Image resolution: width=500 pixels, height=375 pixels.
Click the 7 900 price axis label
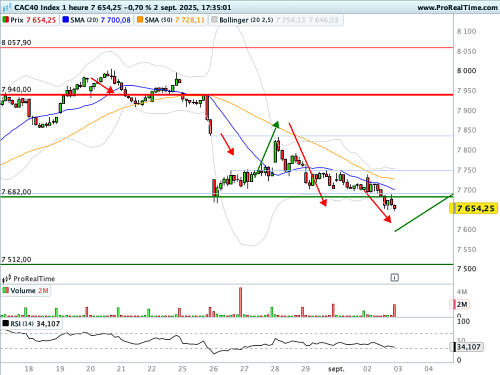click(466, 111)
